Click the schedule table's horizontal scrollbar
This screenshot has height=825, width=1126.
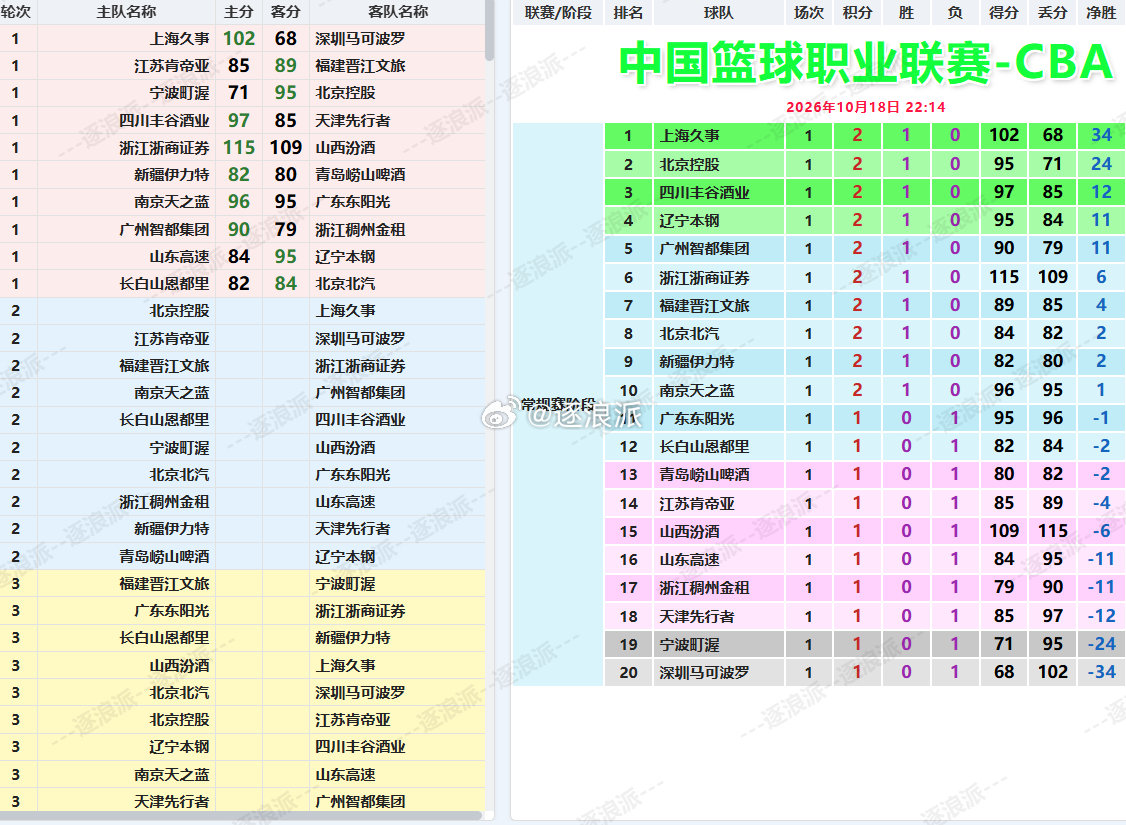pos(241,816)
